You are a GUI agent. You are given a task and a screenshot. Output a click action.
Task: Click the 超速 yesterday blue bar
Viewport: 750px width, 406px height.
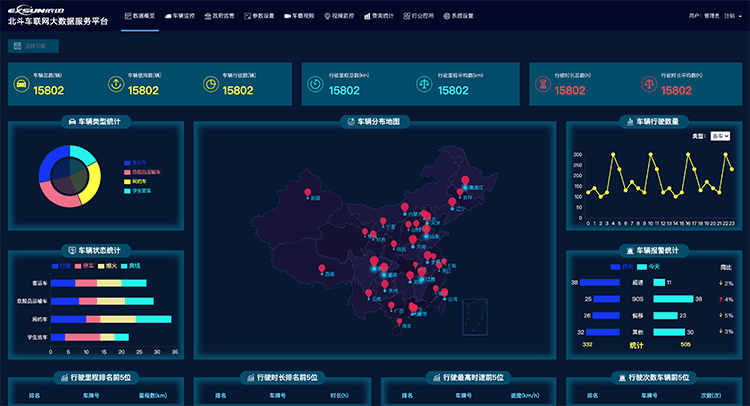click(600, 283)
